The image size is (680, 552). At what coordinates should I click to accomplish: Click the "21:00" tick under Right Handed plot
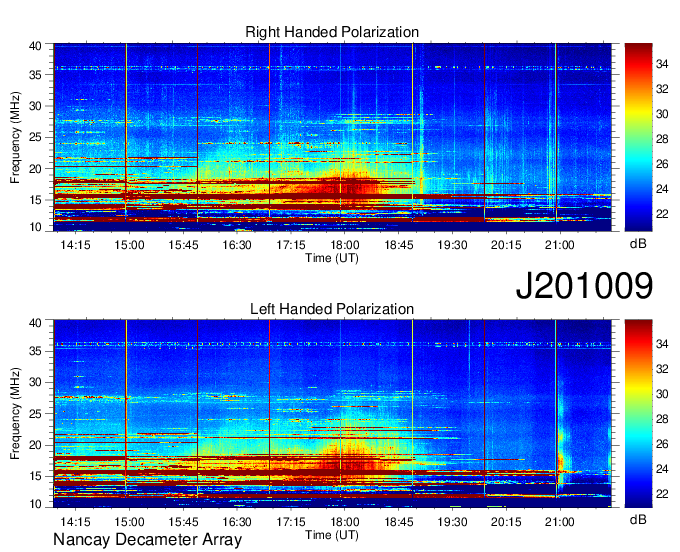tap(560, 245)
